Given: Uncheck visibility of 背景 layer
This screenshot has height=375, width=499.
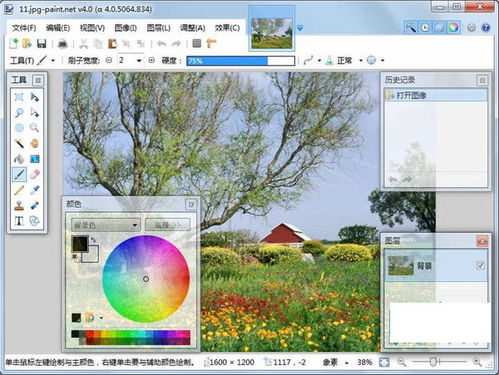Looking at the screenshot, I should pyautogui.click(x=480, y=265).
